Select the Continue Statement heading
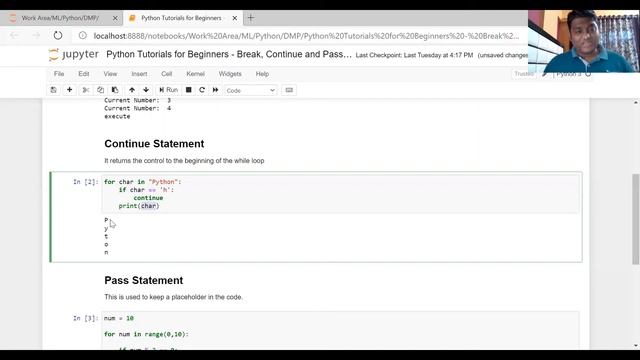Viewport: 640px width, 360px height. click(154, 144)
